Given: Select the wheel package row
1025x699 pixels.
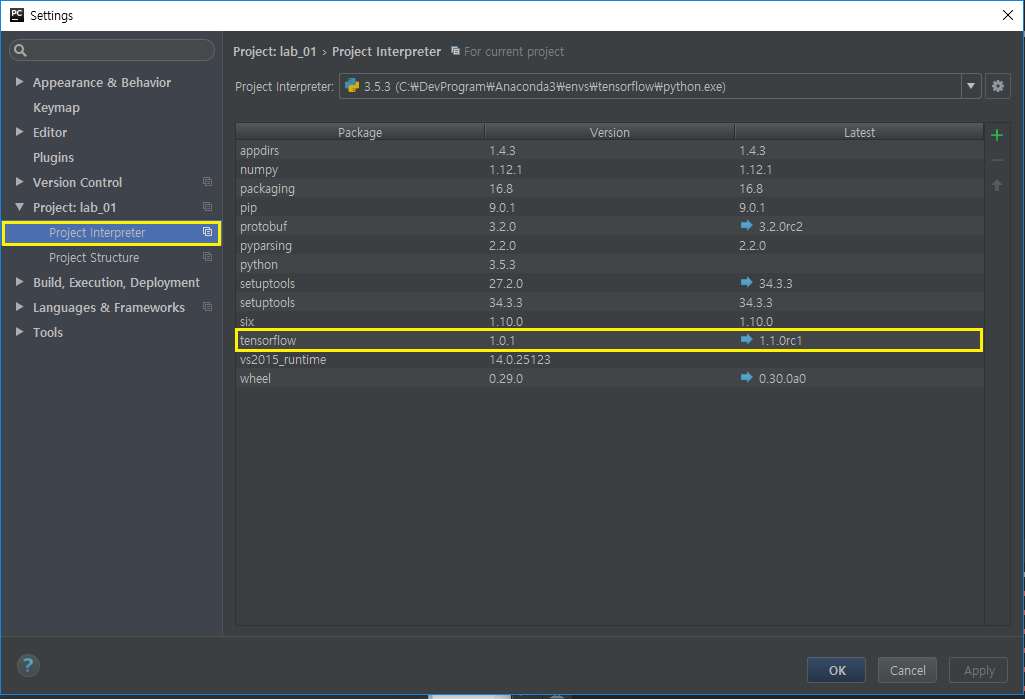Looking at the screenshot, I should (x=609, y=378).
